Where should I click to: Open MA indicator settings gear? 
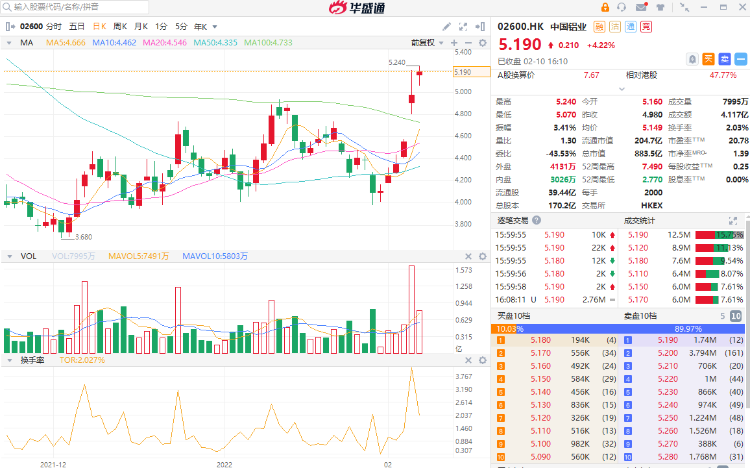click(483, 43)
